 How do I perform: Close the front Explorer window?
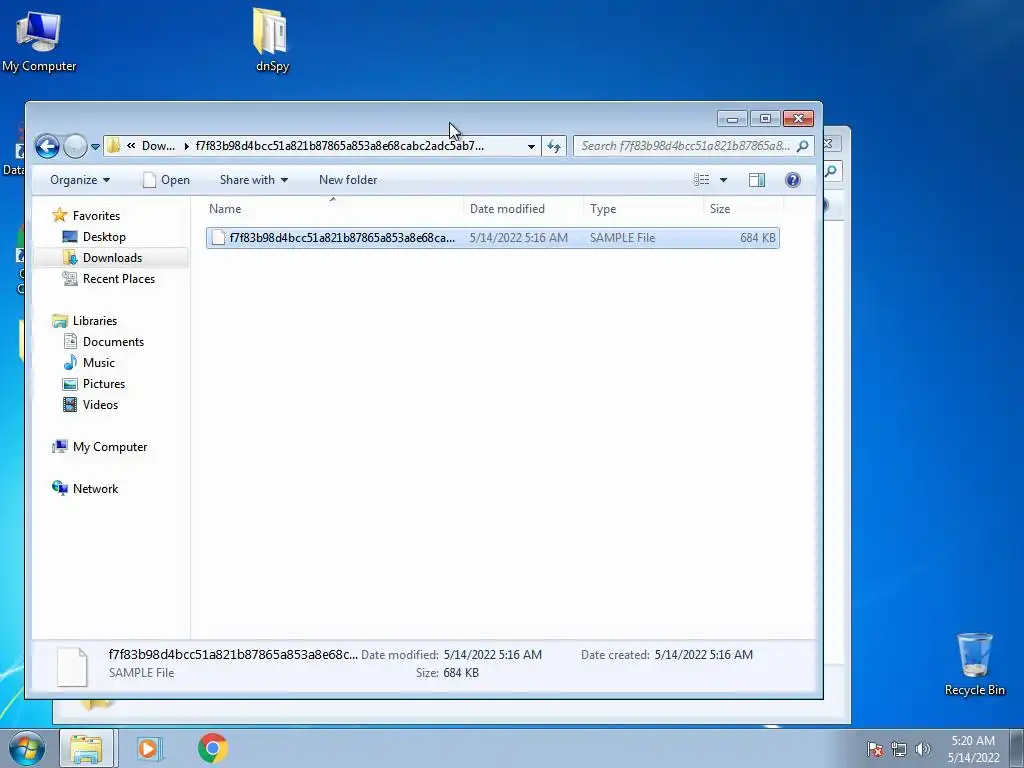pos(798,118)
